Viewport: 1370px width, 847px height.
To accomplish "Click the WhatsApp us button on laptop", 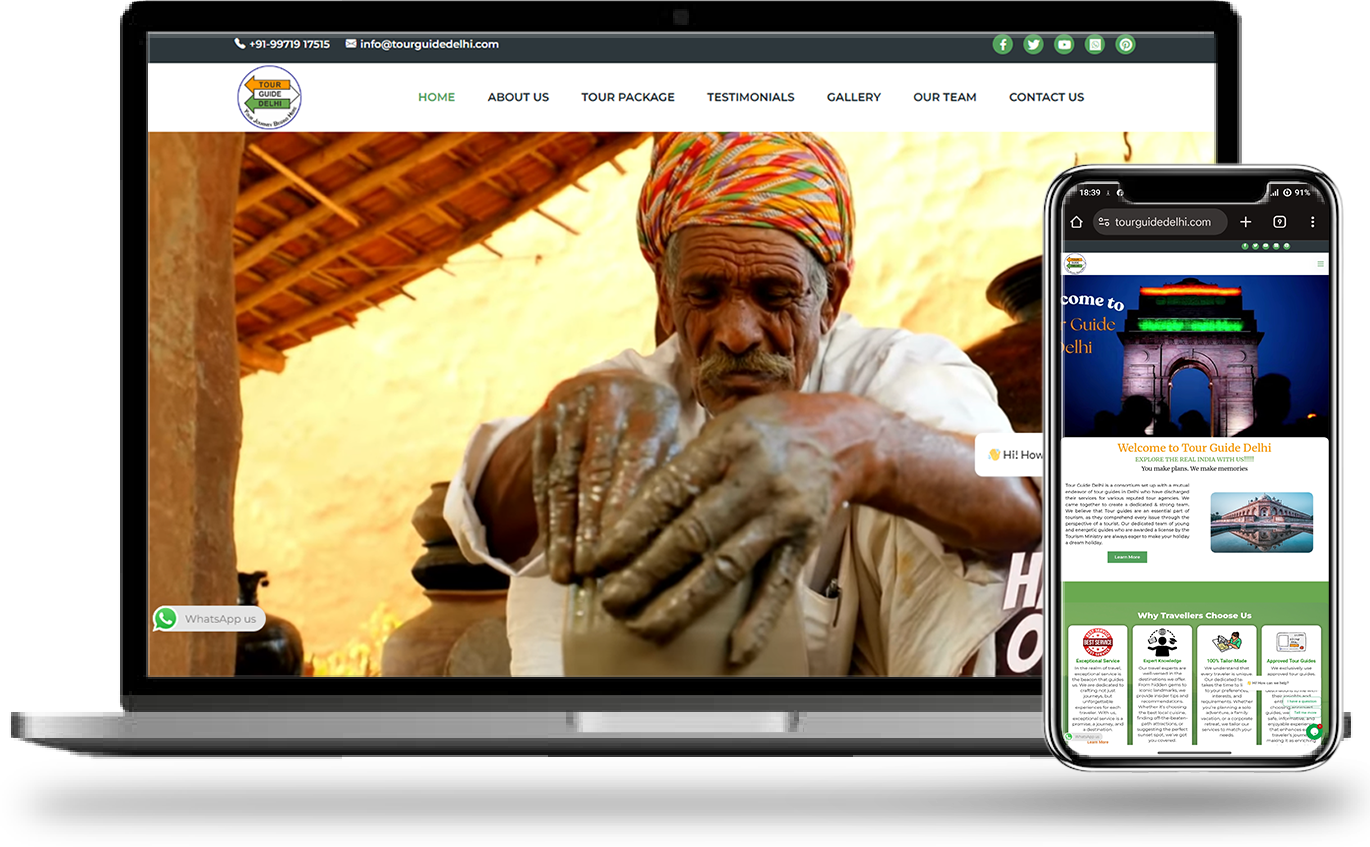I will point(209,619).
